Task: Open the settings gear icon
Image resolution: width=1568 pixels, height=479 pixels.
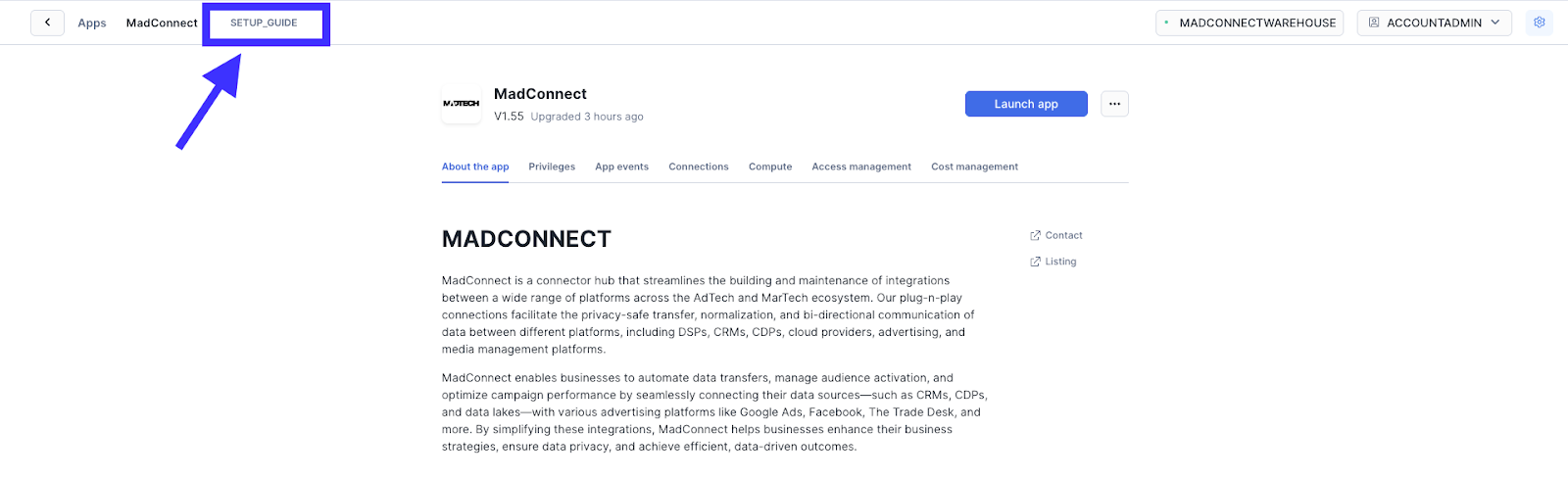Action: pyautogui.click(x=1539, y=23)
